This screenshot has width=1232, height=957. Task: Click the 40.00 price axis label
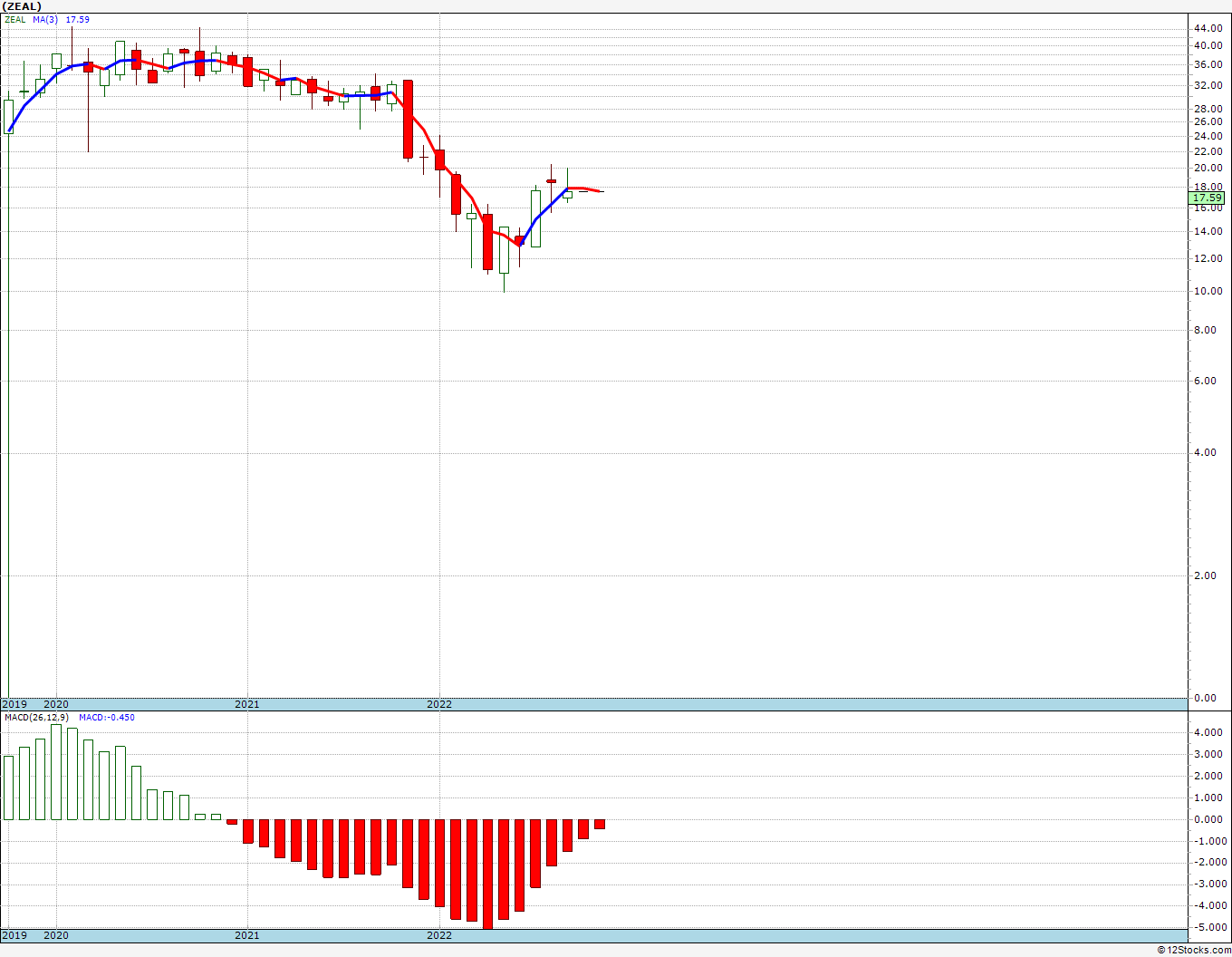tap(1208, 45)
